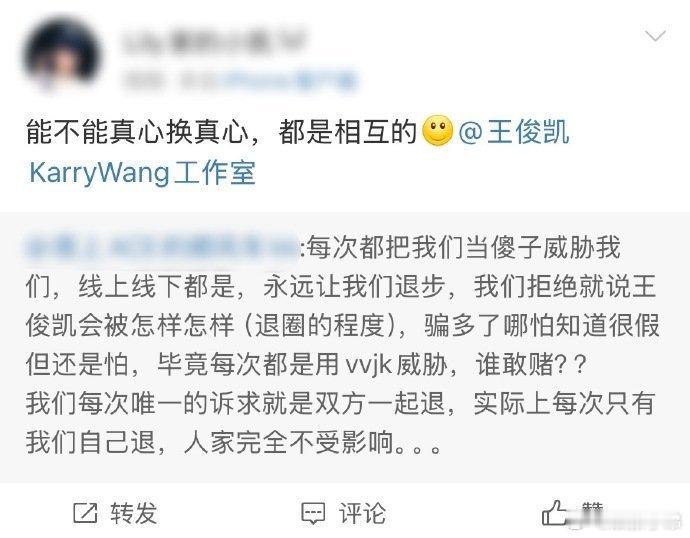Open the blurred client source link under username
Viewport: 690px width, 538px height.
pos(290,81)
